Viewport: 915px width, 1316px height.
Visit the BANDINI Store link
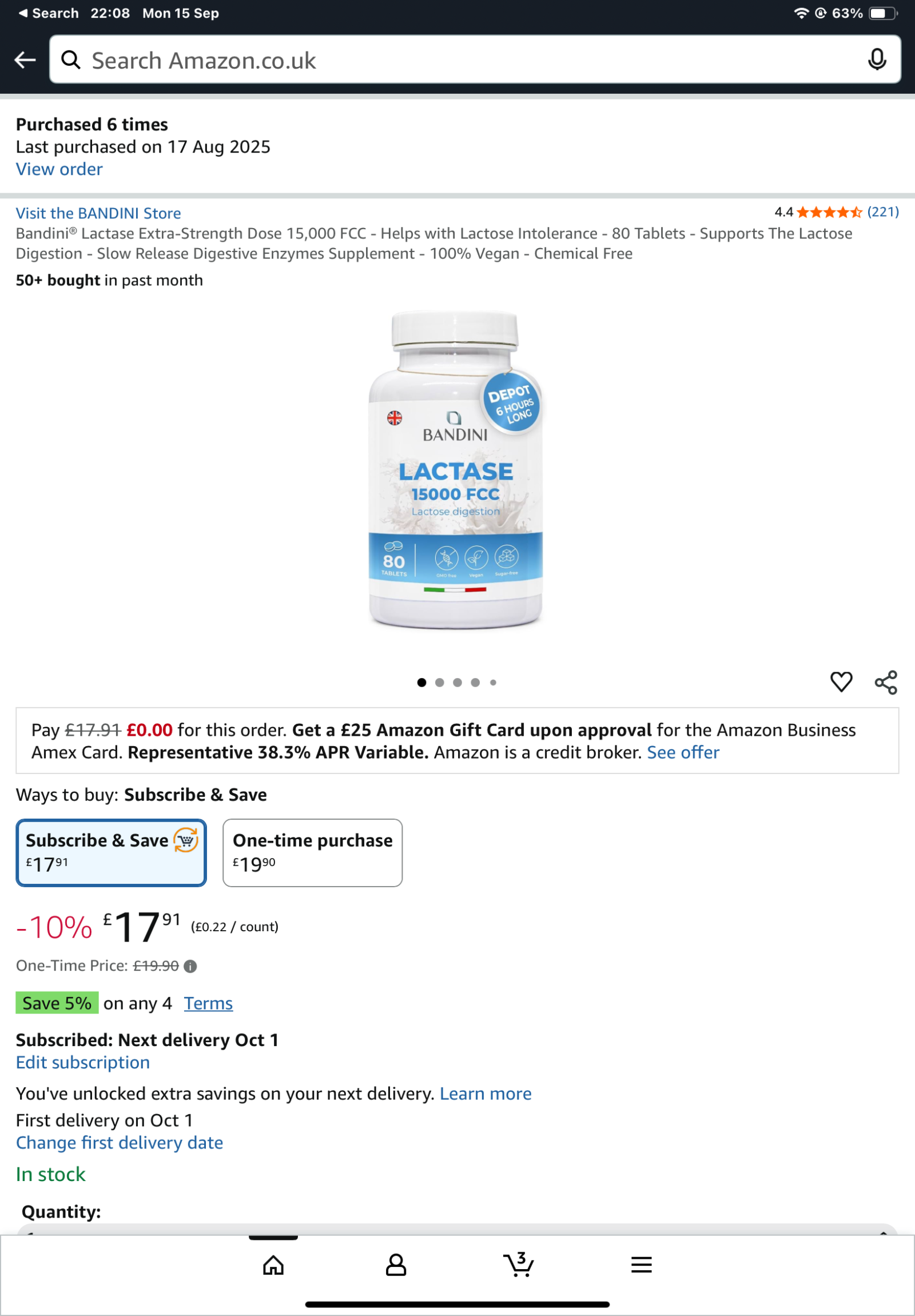click(x=98, y=213)
